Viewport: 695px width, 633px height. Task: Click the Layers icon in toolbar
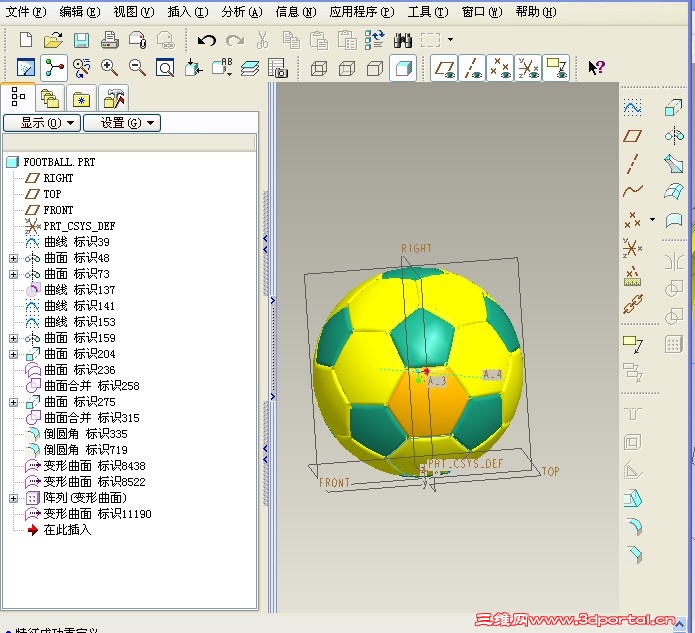(250, 68)
